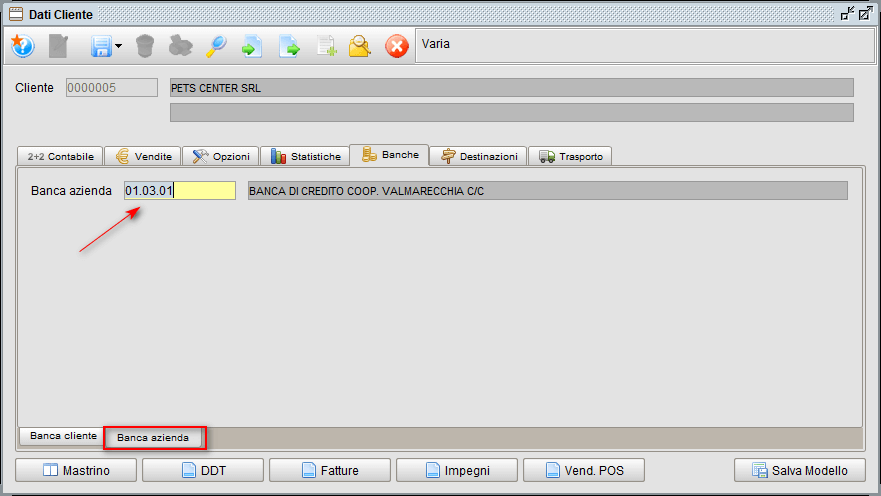Switch to the Trasporto tab

click(570, 156)
